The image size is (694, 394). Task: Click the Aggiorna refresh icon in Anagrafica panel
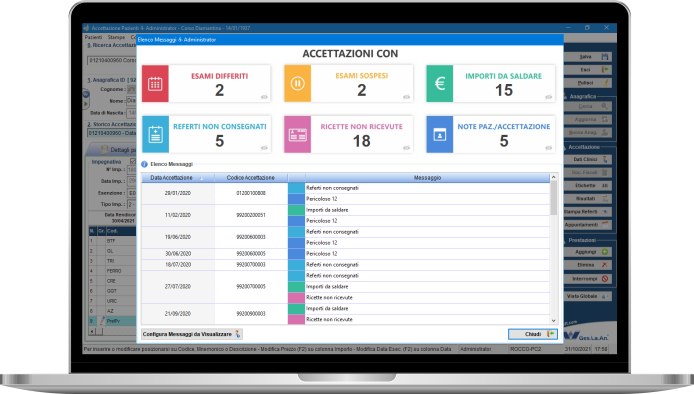[x=605, y=119]
